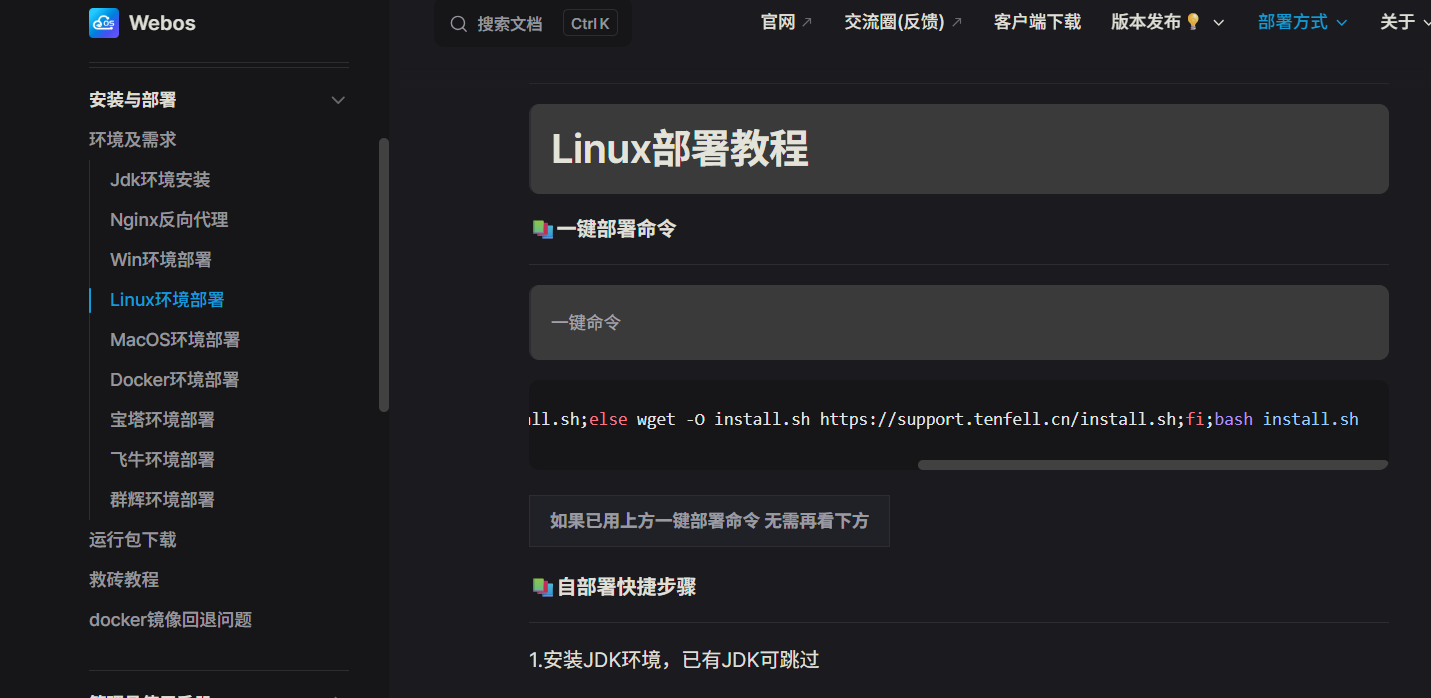Select 宝塔环境部署 in the sidebar
The image size is (1431, 698).
162,420
